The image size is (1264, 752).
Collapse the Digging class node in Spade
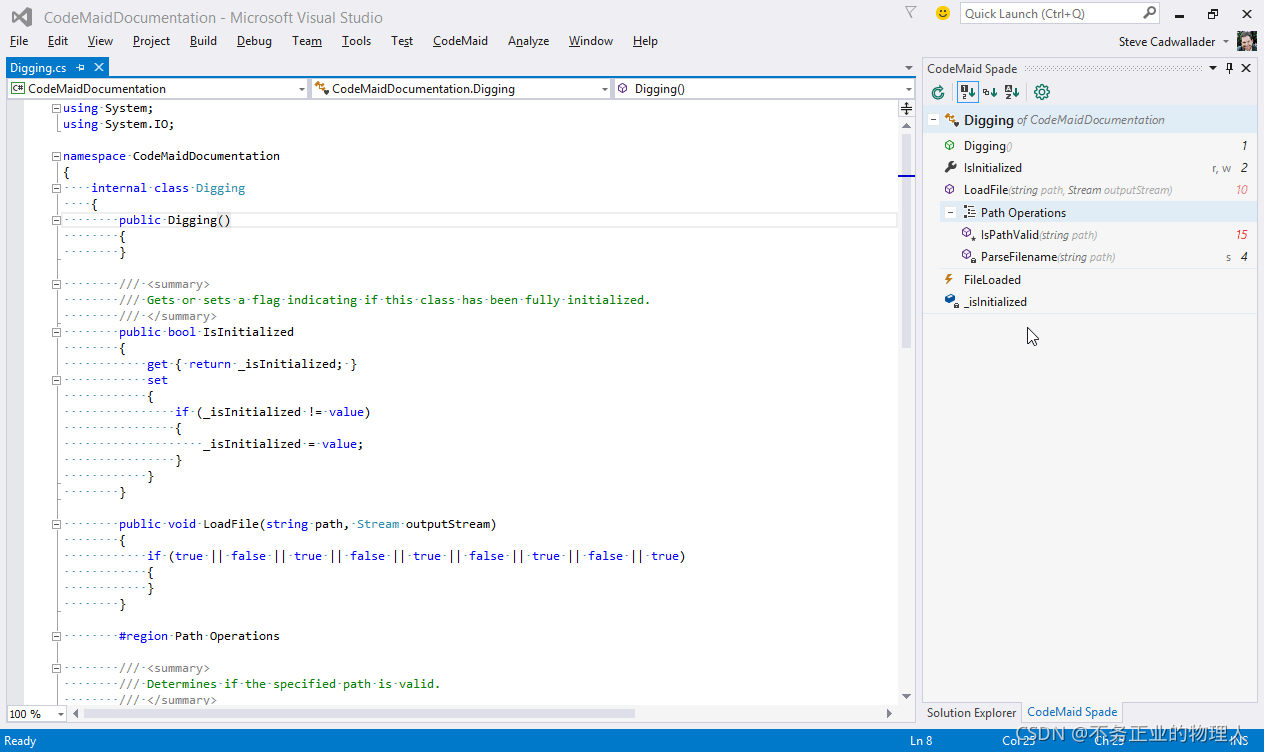(x=933, y=120)
